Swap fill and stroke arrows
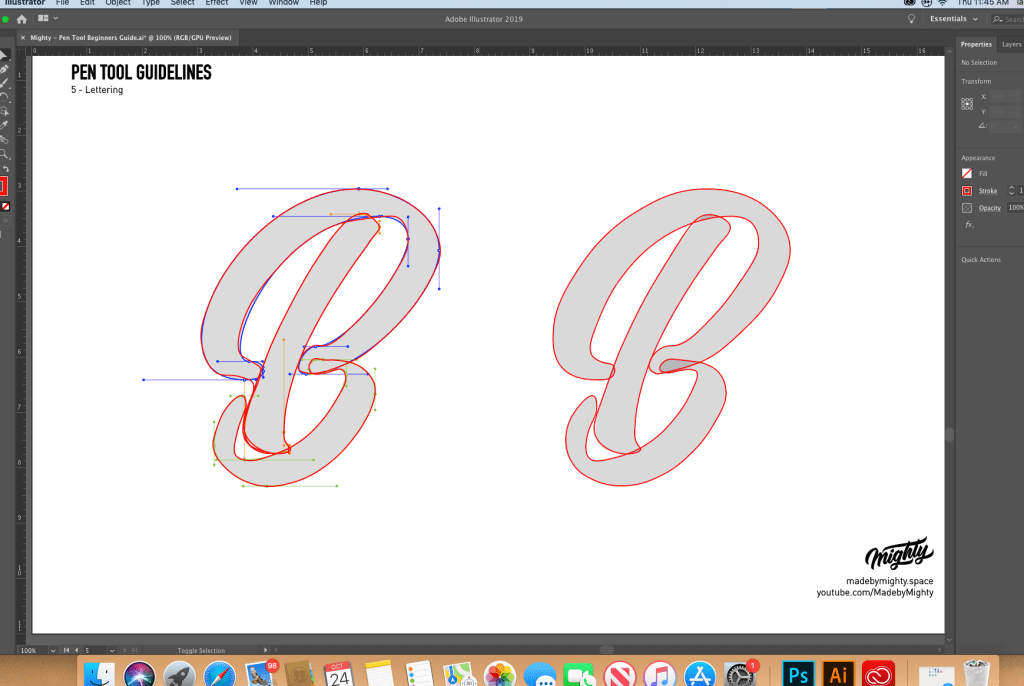Screen dimensions: 1024x686 pos(6,169)
